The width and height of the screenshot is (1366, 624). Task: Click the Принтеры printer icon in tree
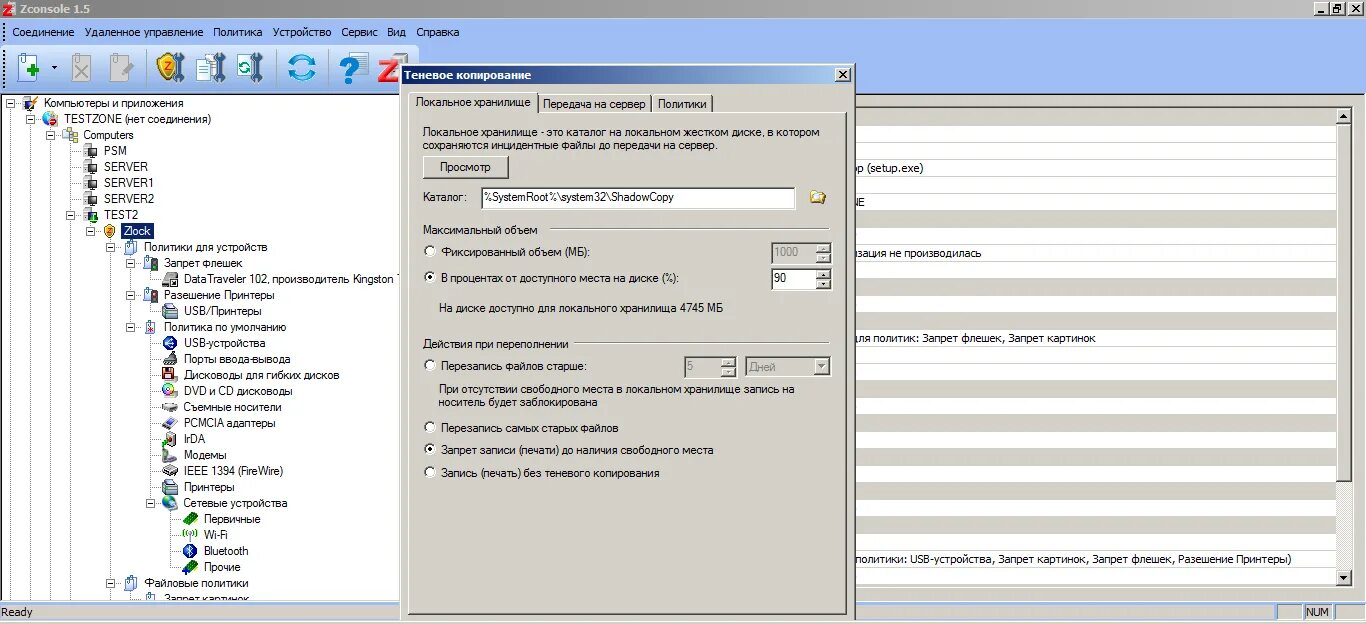pos(170,487)
